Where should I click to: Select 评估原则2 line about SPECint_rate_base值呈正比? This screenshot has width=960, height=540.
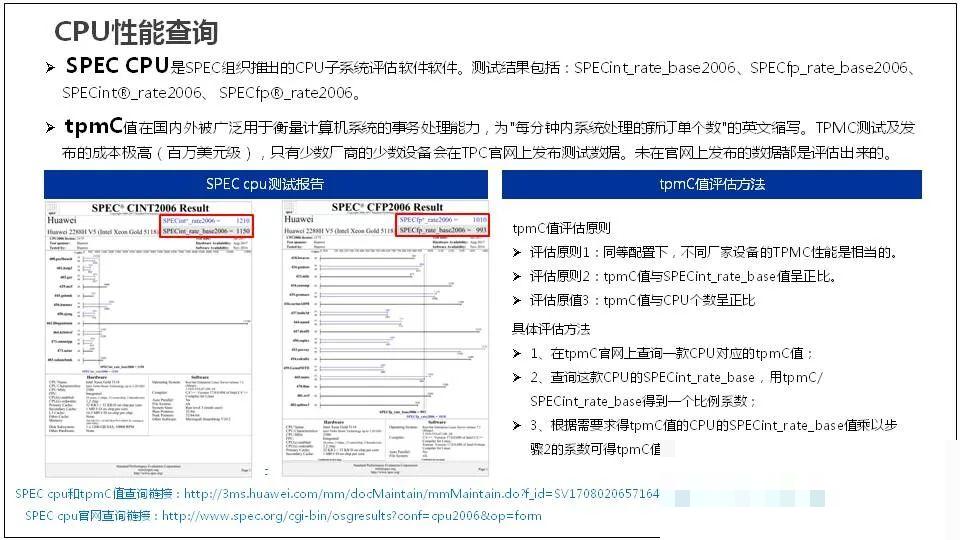(x=683, y=276)
